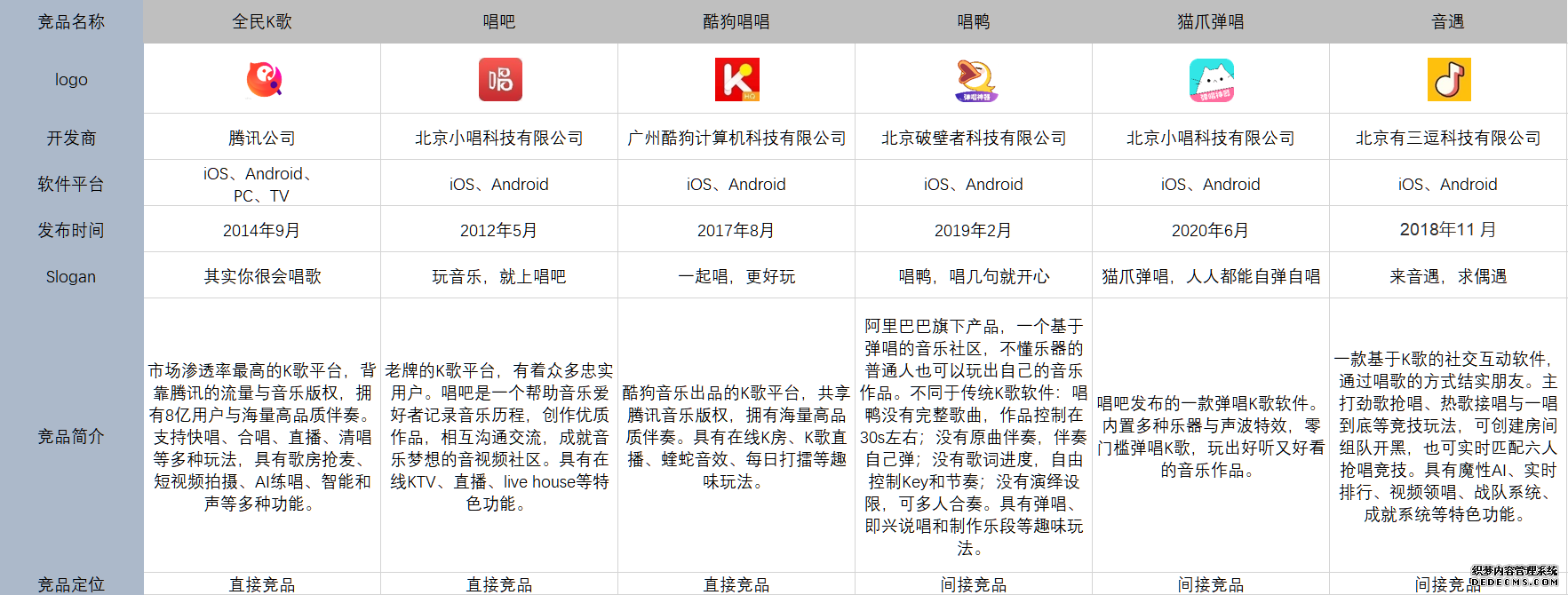The image size is (1568, 595).
Task: Click the 音遇 introduction paragraph
Action: point(1448,437)
